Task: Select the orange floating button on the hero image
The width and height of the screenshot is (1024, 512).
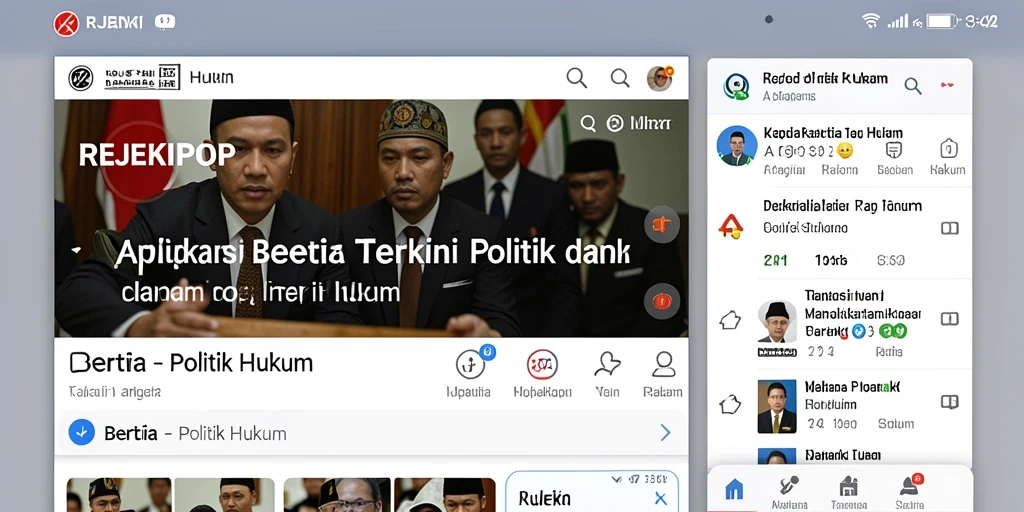Action: (x=662, y=225)
